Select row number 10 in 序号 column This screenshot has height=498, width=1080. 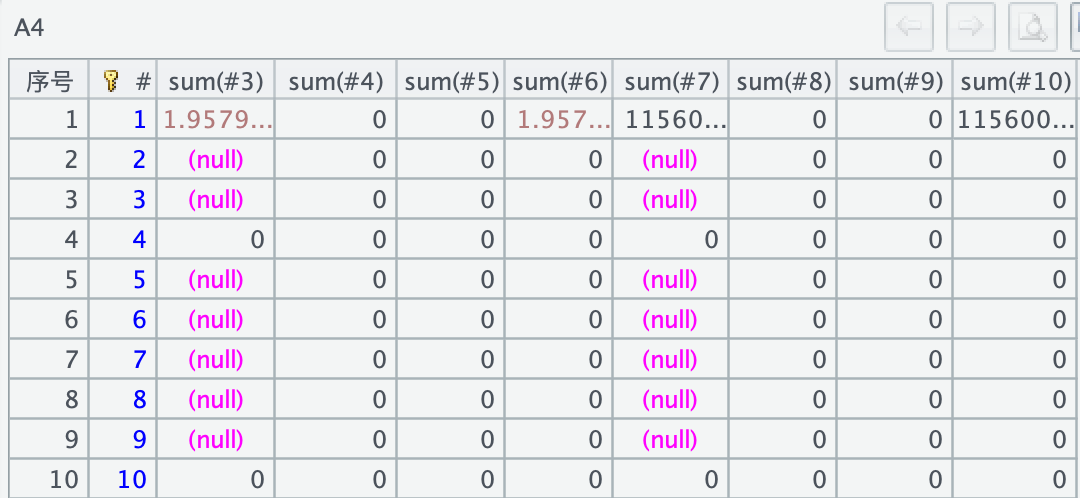coord(63,480)
